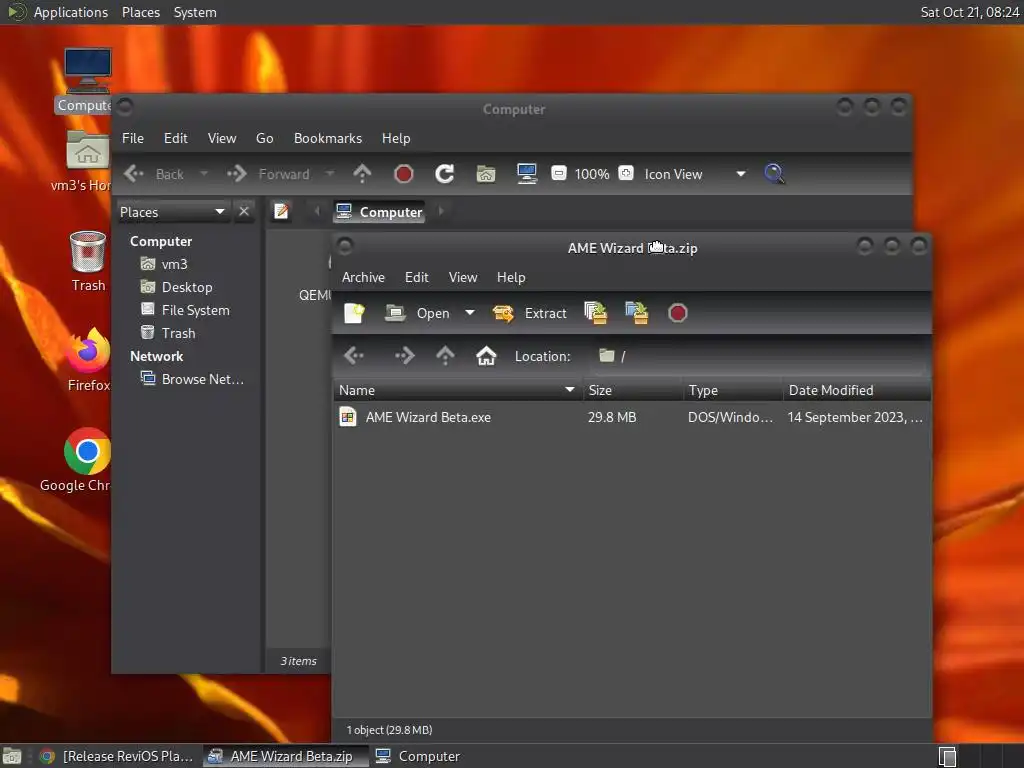Expand Forward history dropdown arrow
1024x768 pixels.
pyautogui.click(x=330, y=174)
